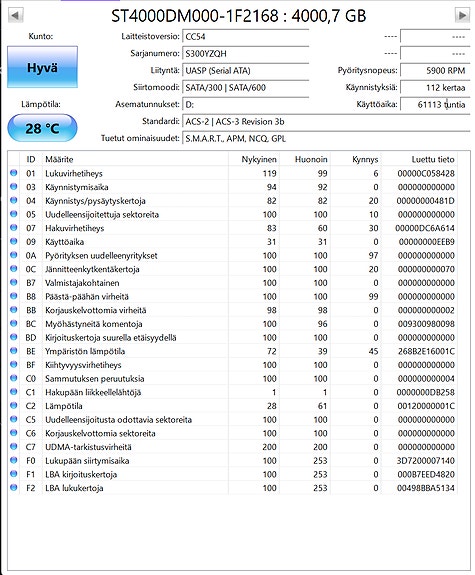Select the status dot for Ympäristön lämpötila

point(14,351)
